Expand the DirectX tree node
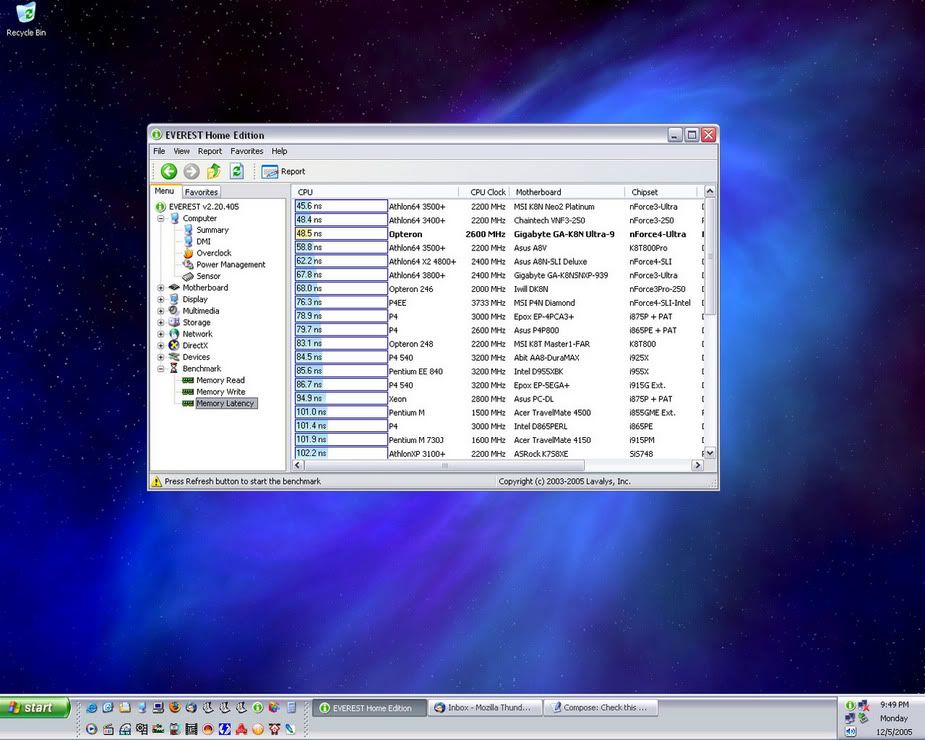925x740 pixels. [161, 346]
